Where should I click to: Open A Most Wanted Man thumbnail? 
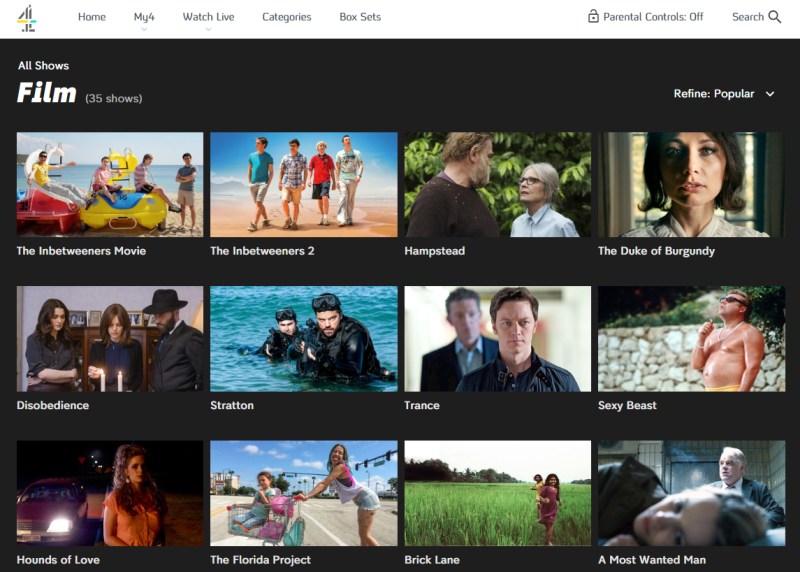[691, 493]
